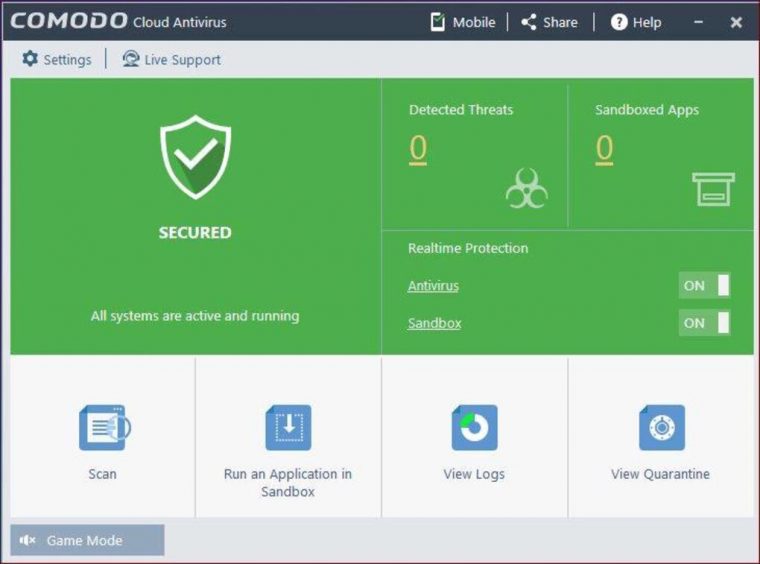This screenshot has height=564, width=760.
Task: Open the Antivirus link
Action: [x=433, y=286]
